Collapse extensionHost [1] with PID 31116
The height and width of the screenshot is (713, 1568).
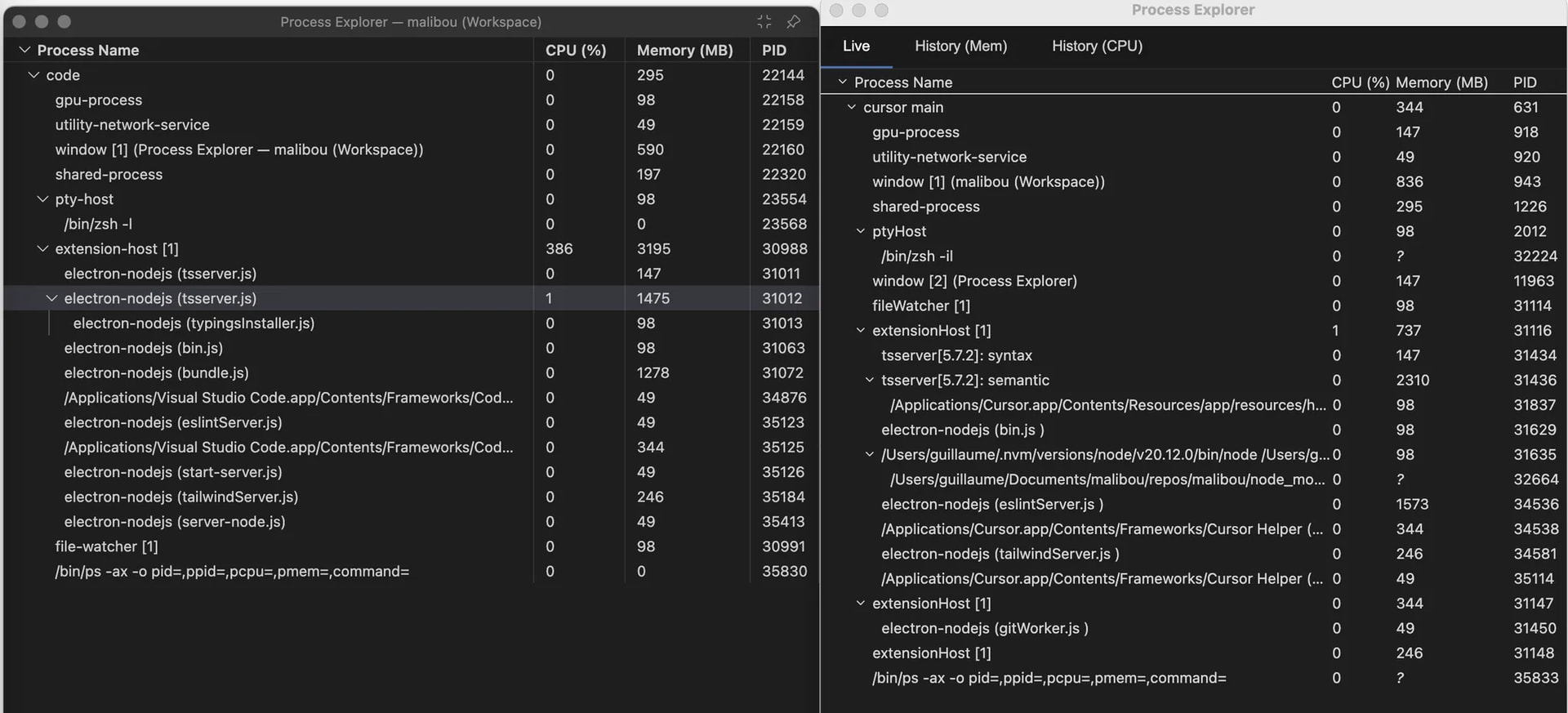tap(860, 331)
